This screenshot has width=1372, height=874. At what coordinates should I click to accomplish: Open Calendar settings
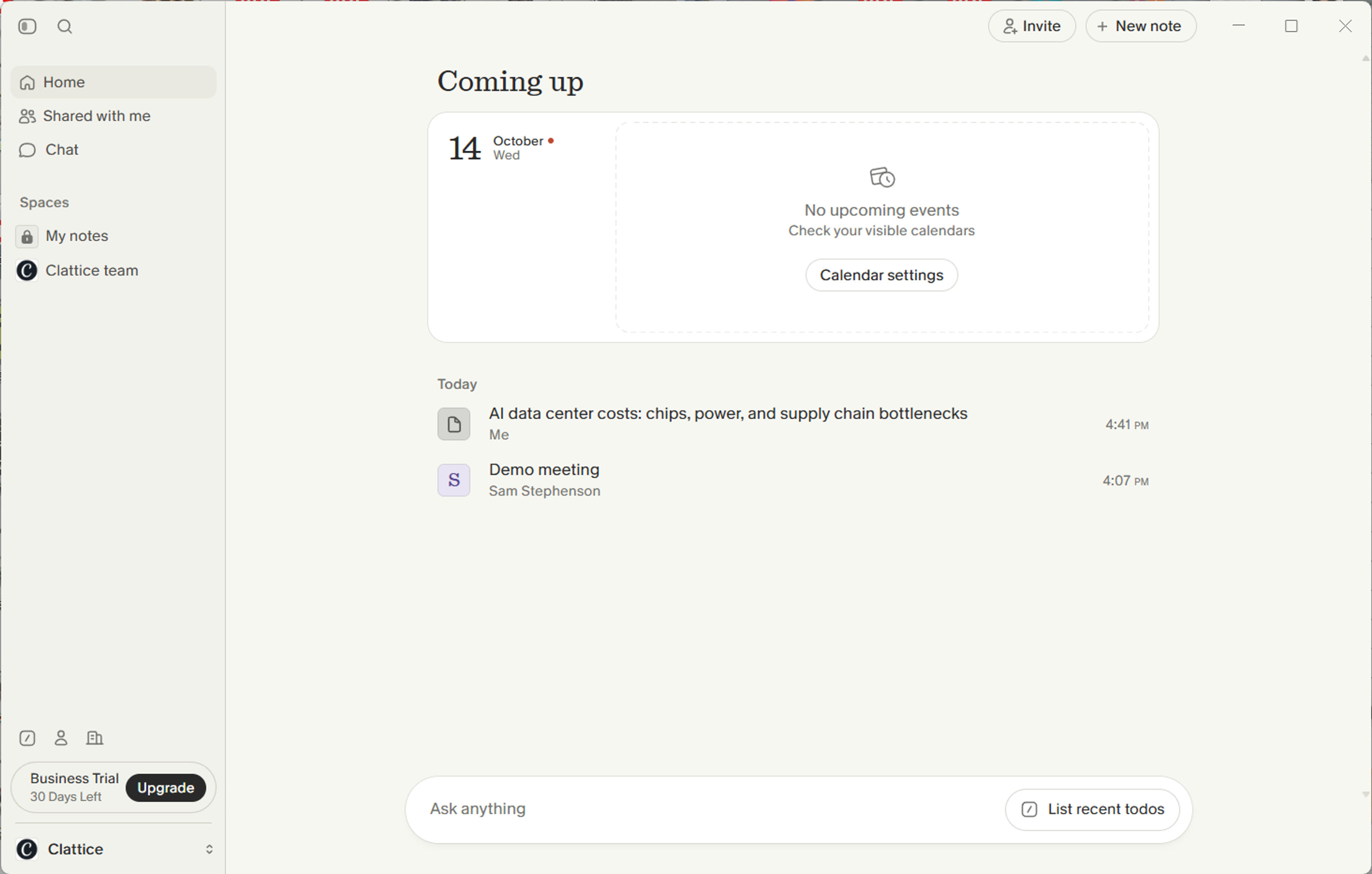(881, 275)
